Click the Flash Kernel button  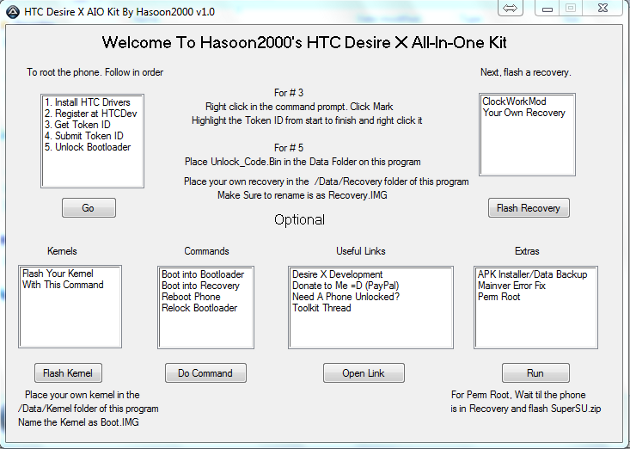tap(68, 373)
